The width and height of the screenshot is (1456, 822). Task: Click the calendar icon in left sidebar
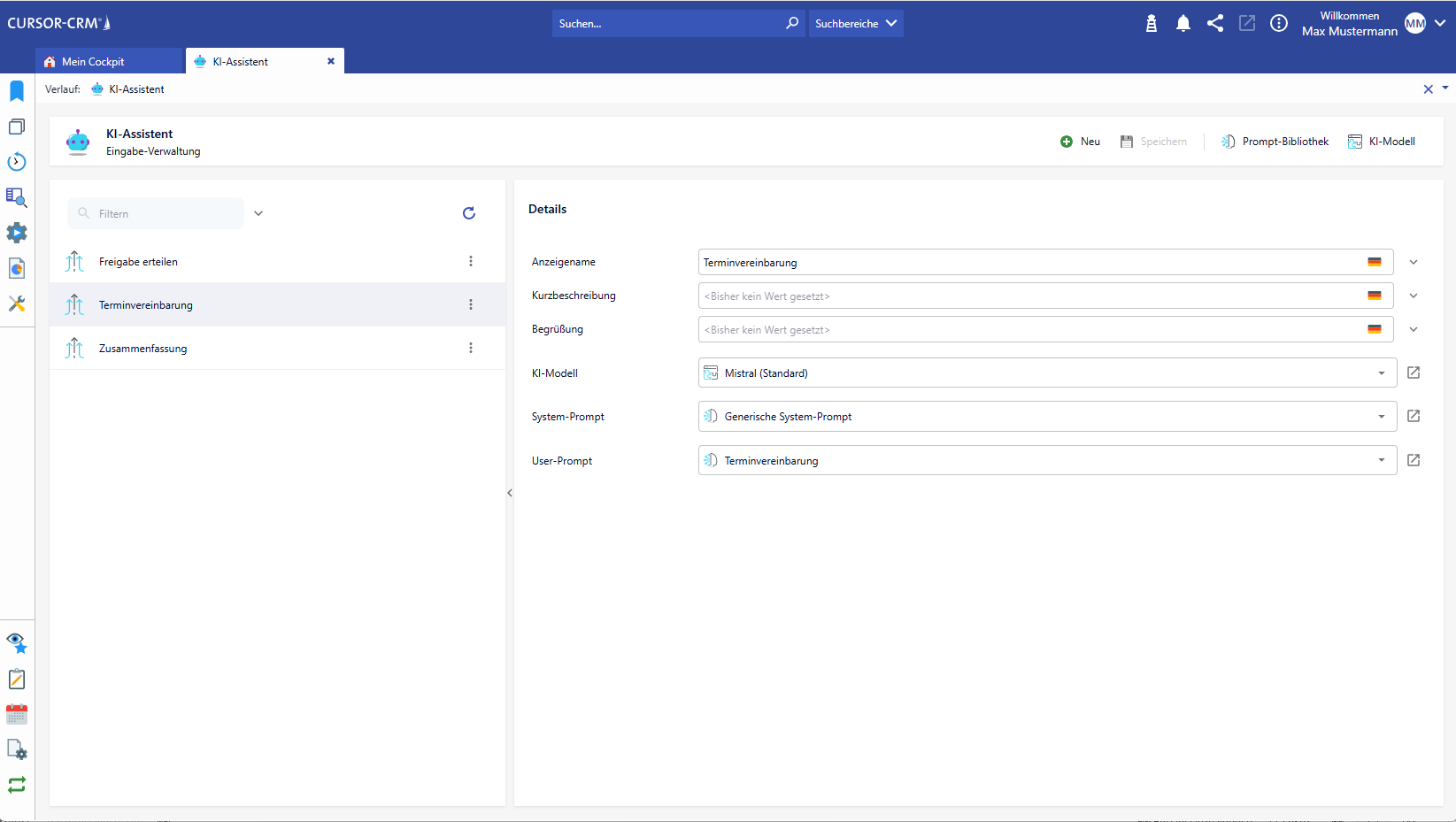click(17, 714)
